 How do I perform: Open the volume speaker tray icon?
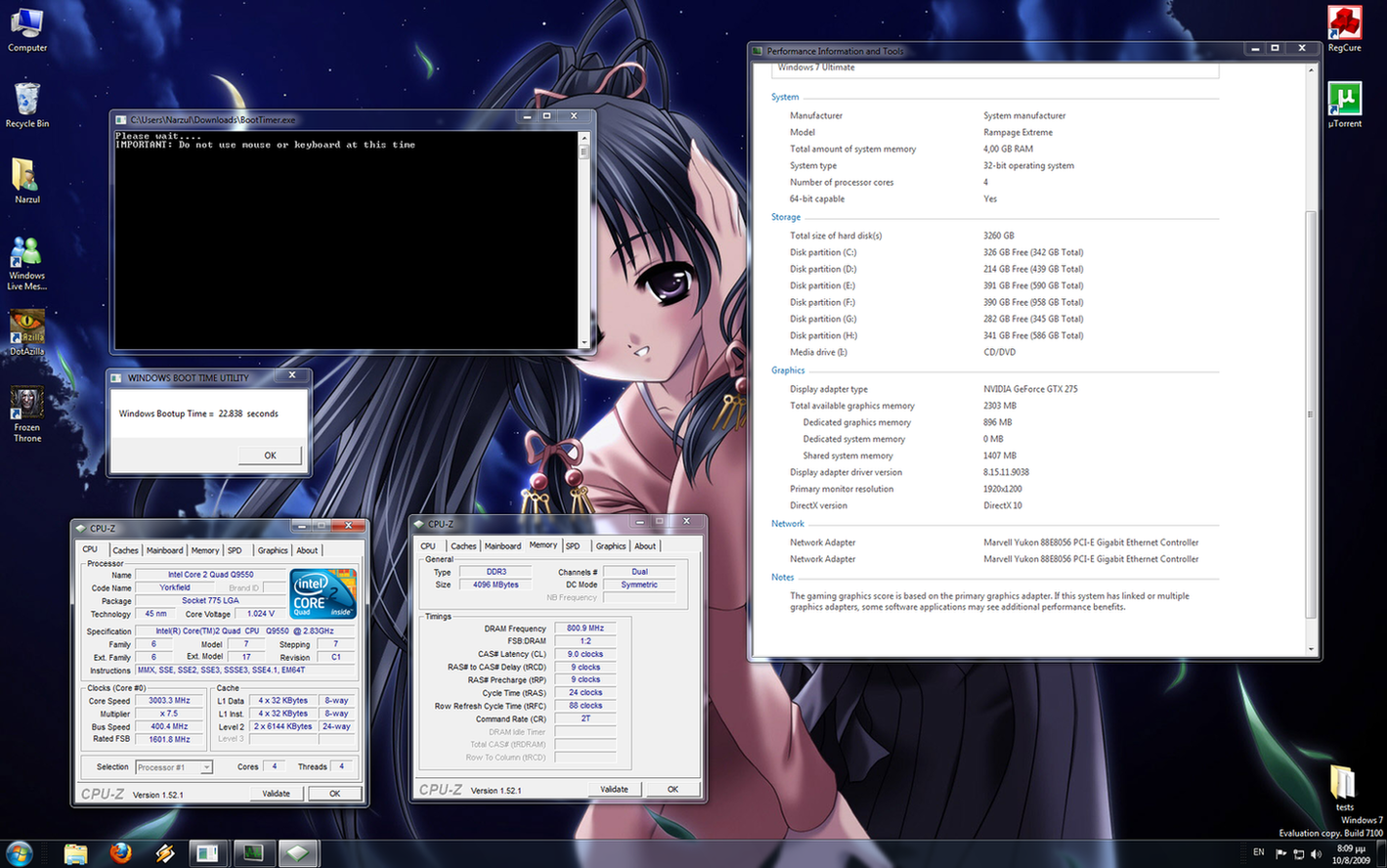[1316, 853]
